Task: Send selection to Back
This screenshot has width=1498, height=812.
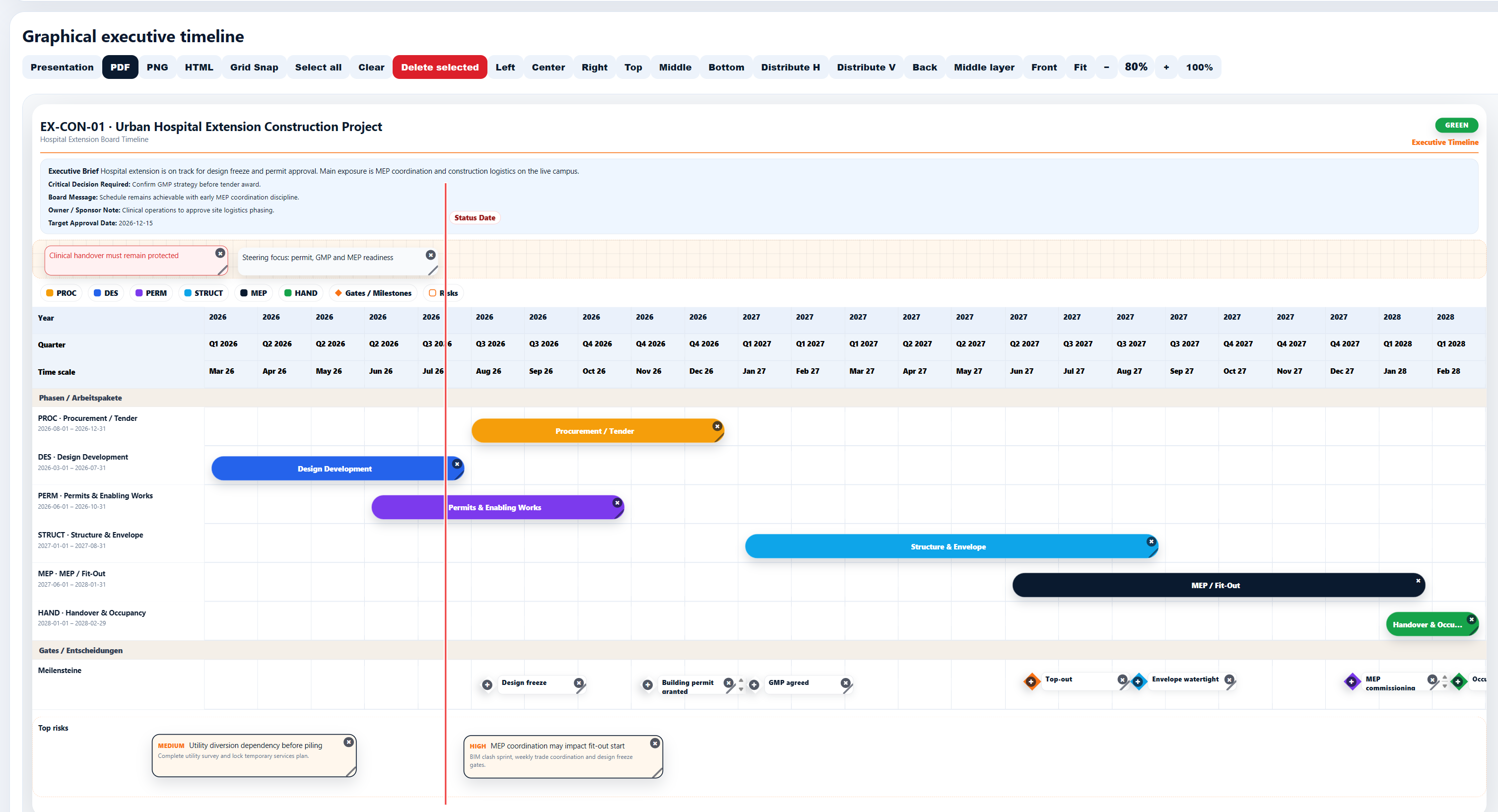Action: (x=925, y=68)
